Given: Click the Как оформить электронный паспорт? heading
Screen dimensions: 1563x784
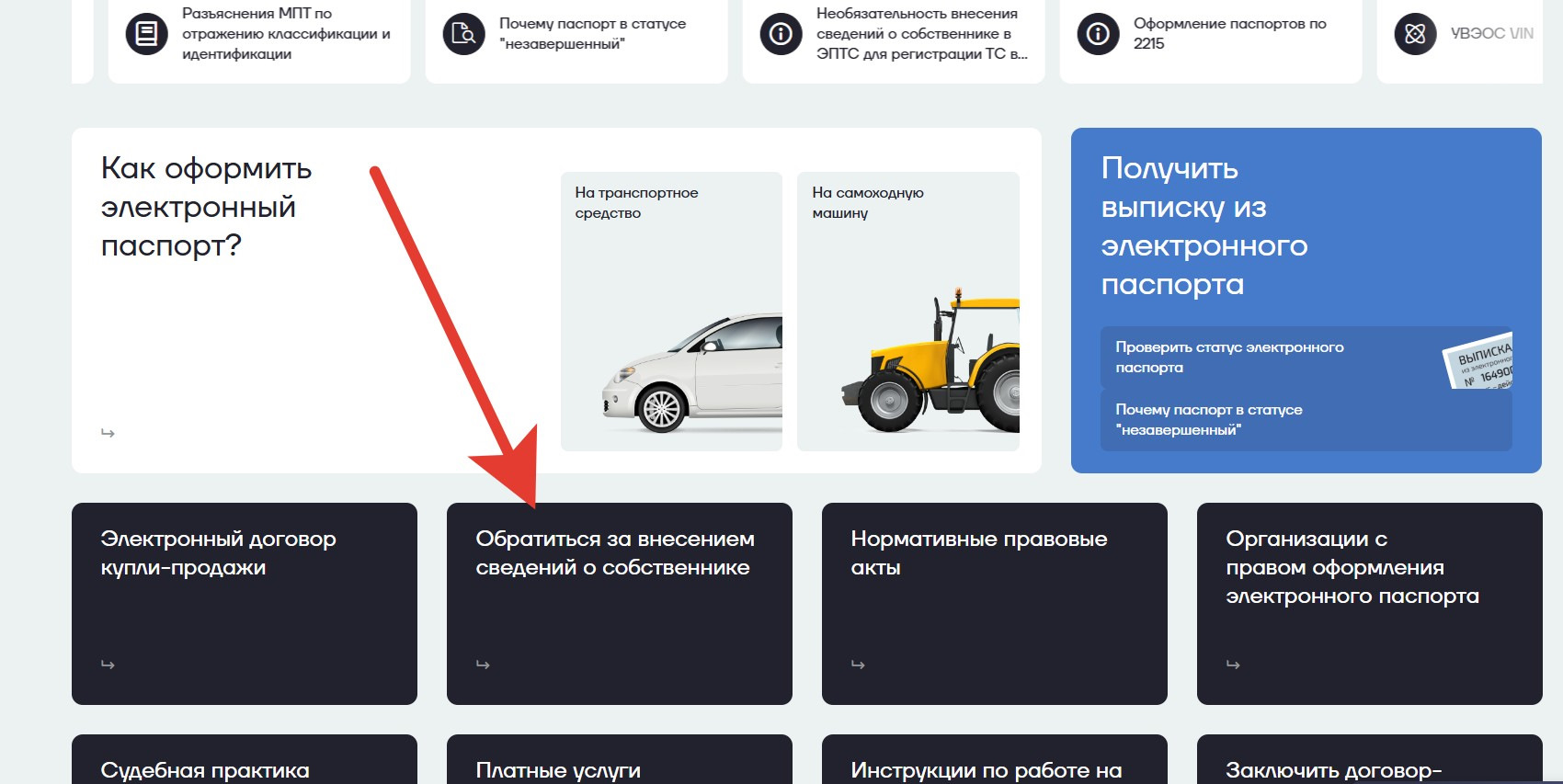Looking at the screenshot, I should [207, 207].
